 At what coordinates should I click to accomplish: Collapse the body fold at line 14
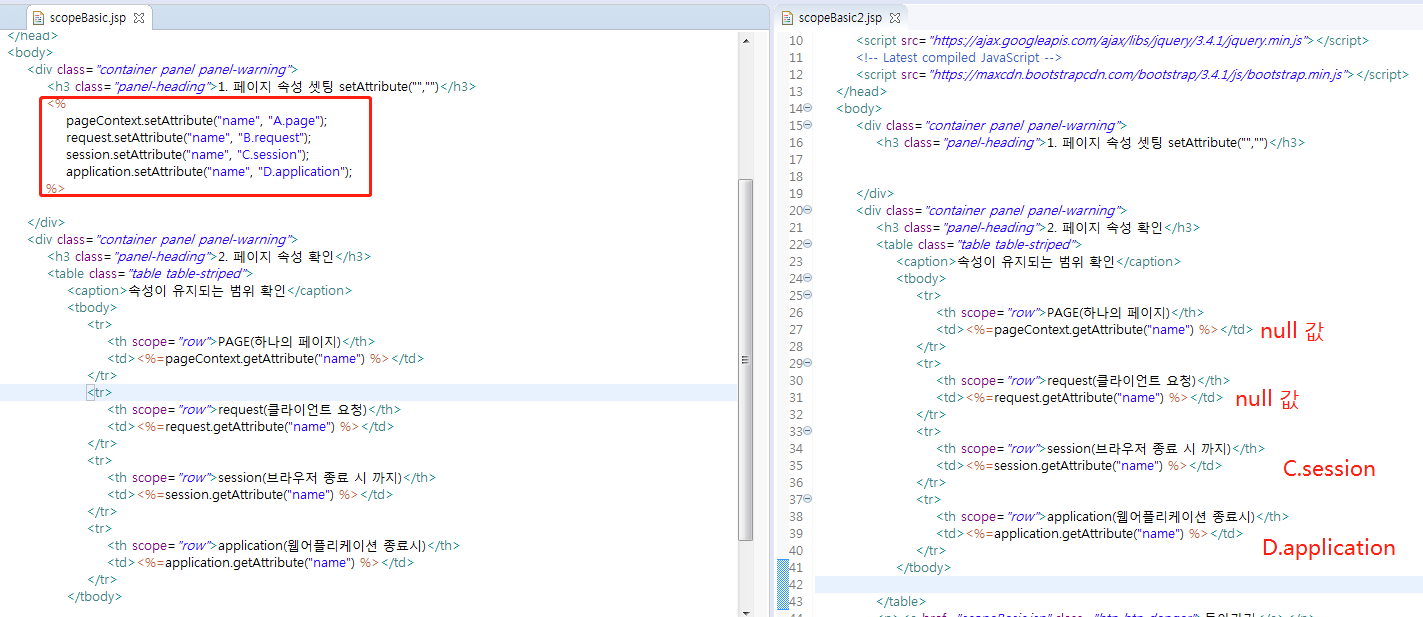pos(808,108)
